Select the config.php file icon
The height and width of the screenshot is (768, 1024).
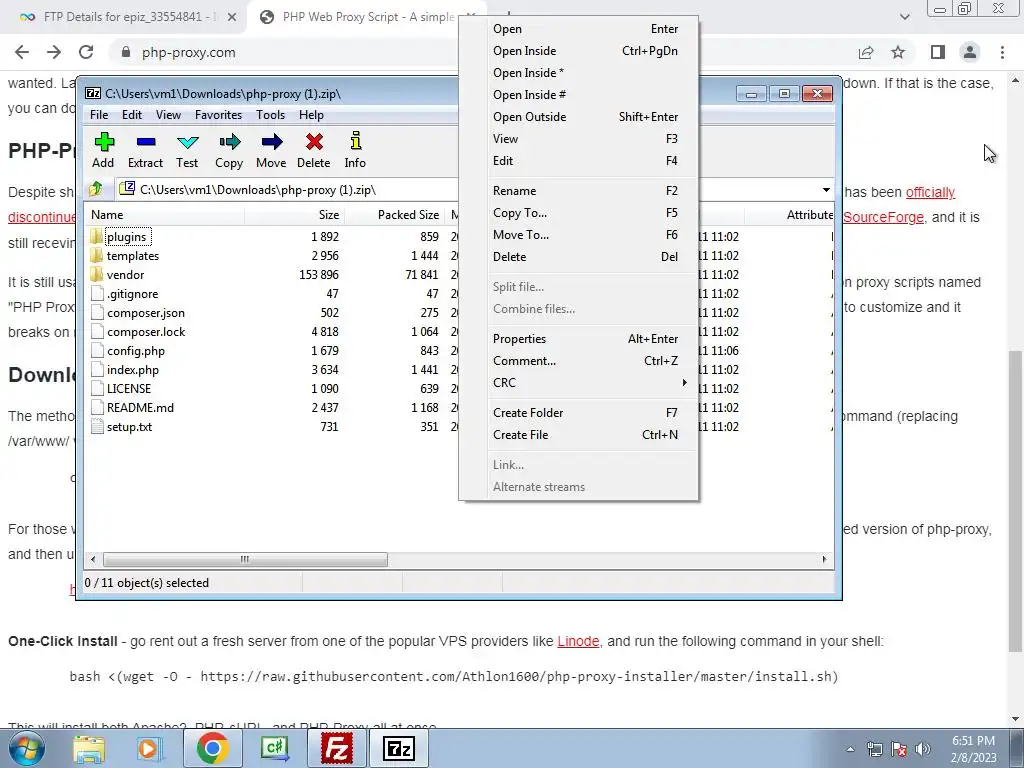coord(97,351)
